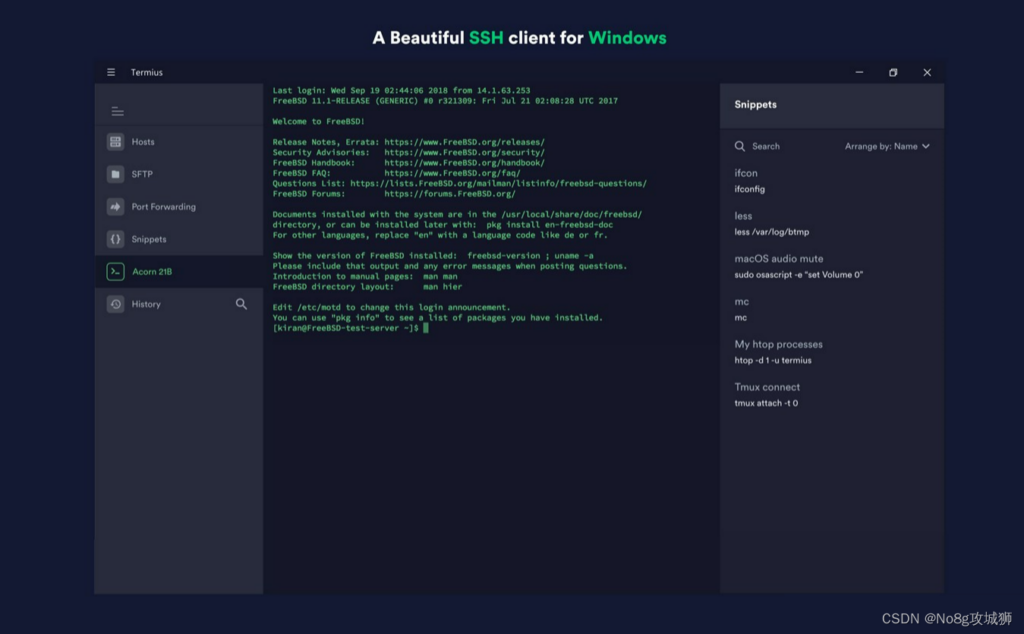Click the Port Forwarding arrow icon

pyautogui.click(x=116, y=207)
